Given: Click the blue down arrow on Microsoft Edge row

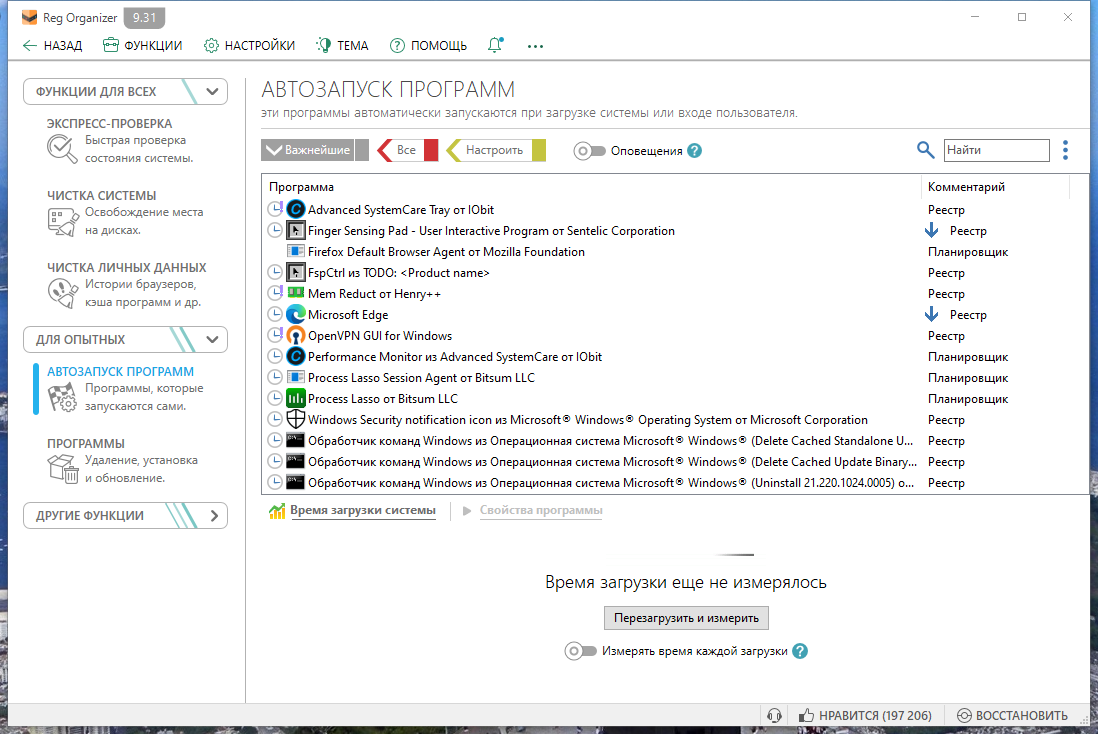Looking at the screenshot, I should point(931,314).
